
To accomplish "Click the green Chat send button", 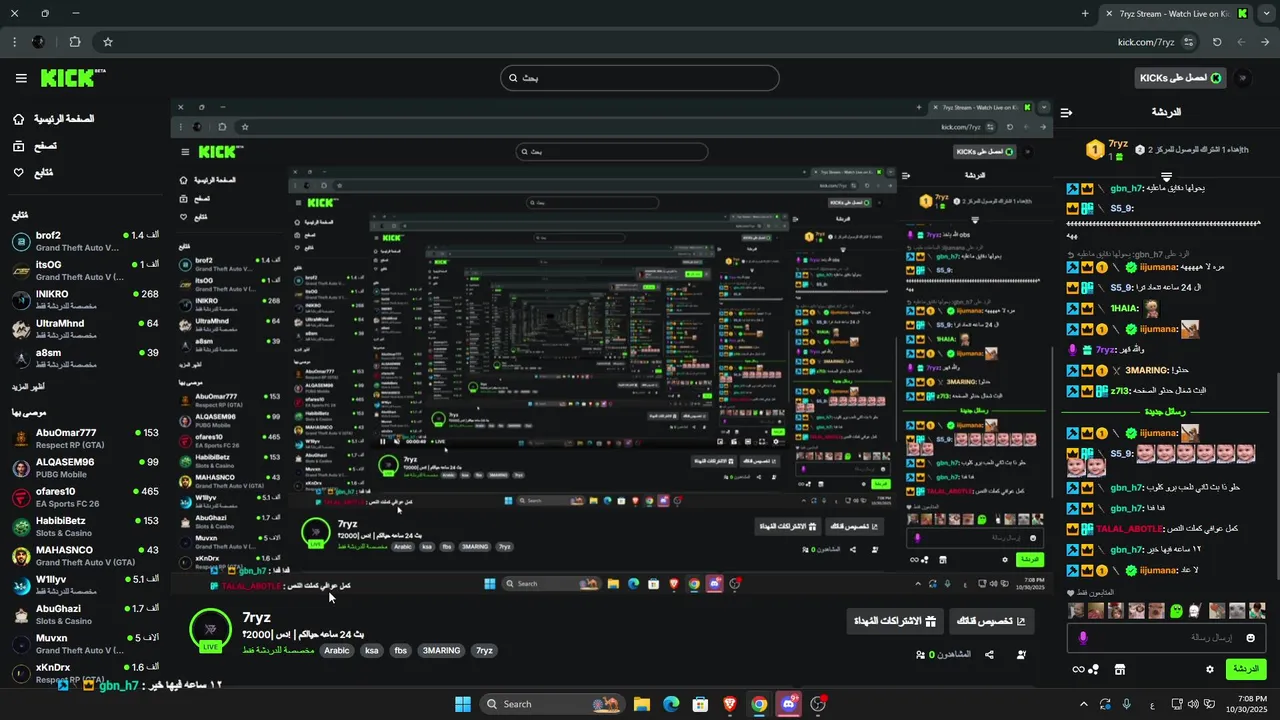I will click(1246, 669).
